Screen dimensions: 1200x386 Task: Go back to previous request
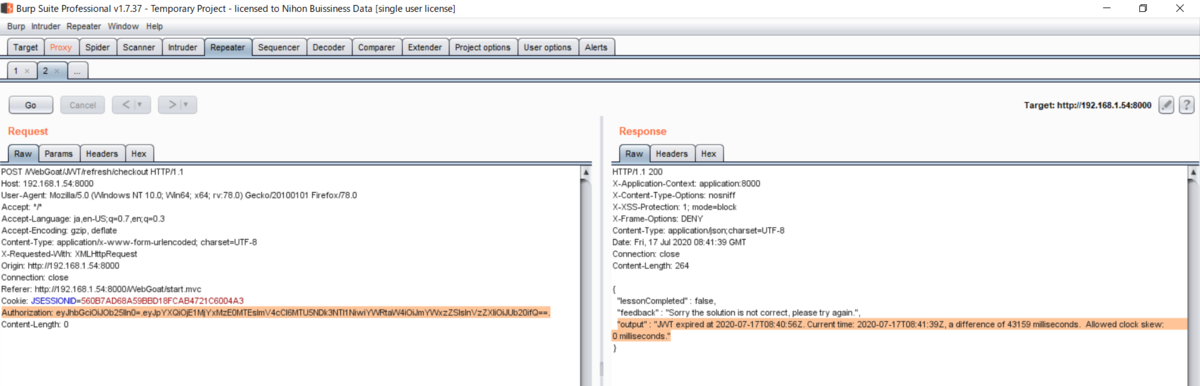tap(123, 105)
